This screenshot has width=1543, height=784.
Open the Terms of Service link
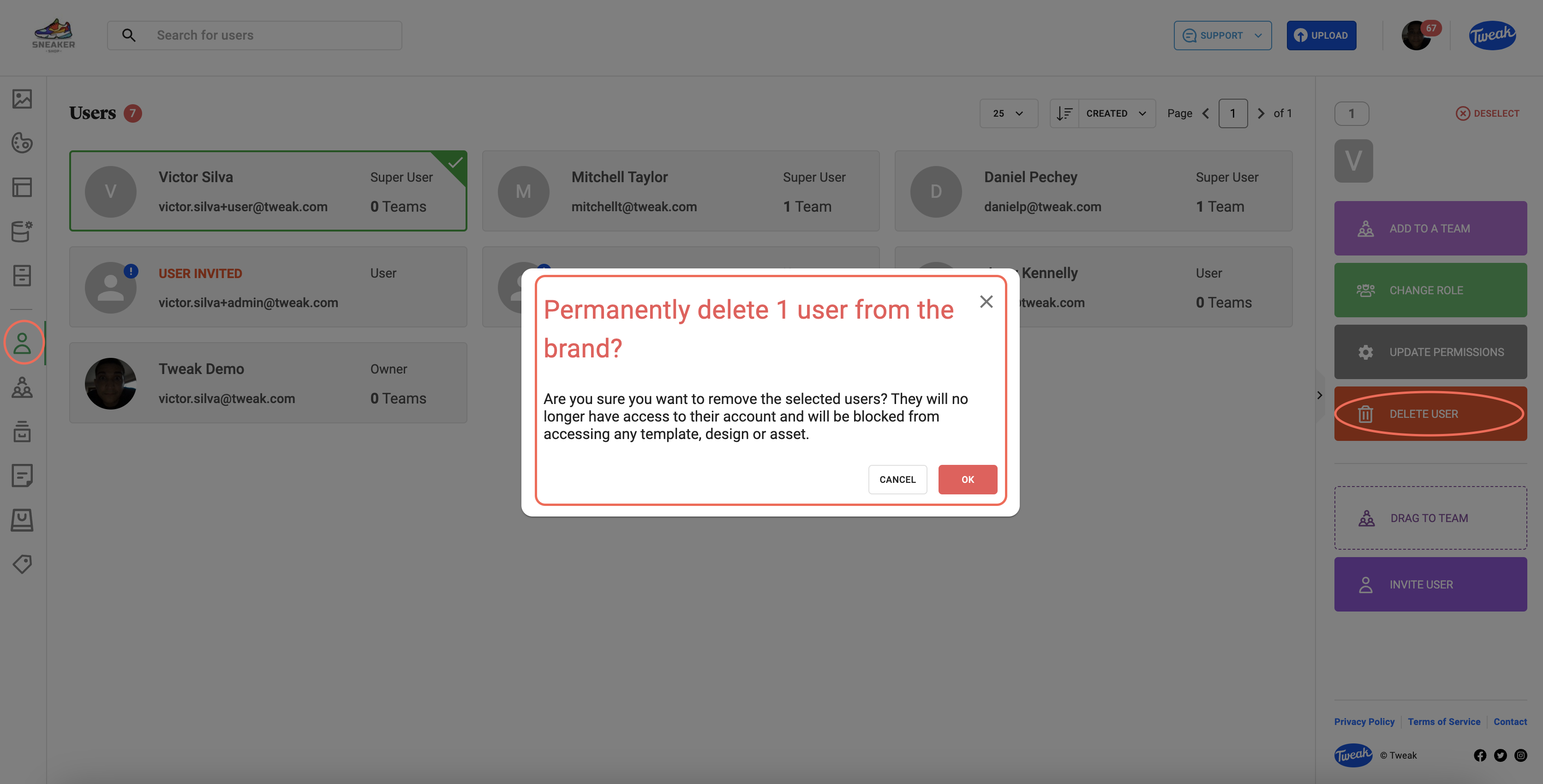pos(1444,721)
